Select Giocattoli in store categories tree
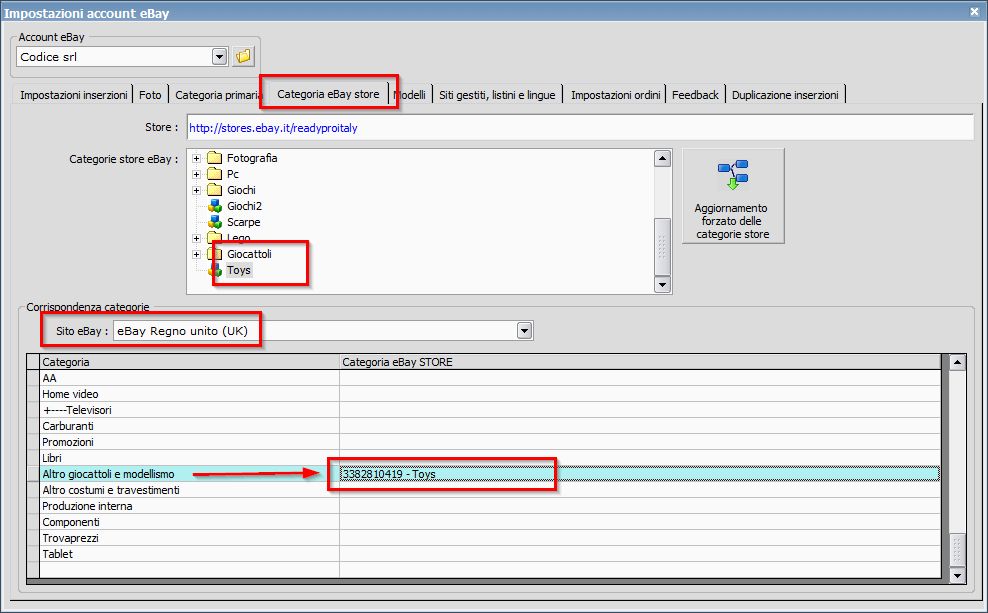 [x=250, y=254]
